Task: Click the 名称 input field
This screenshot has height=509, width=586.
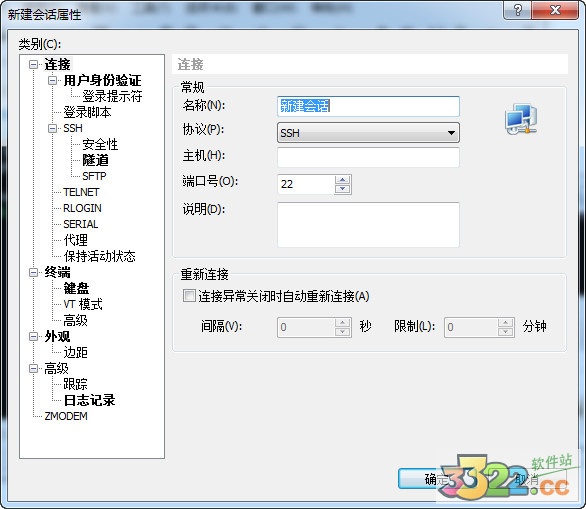Action: pos(368,107)
